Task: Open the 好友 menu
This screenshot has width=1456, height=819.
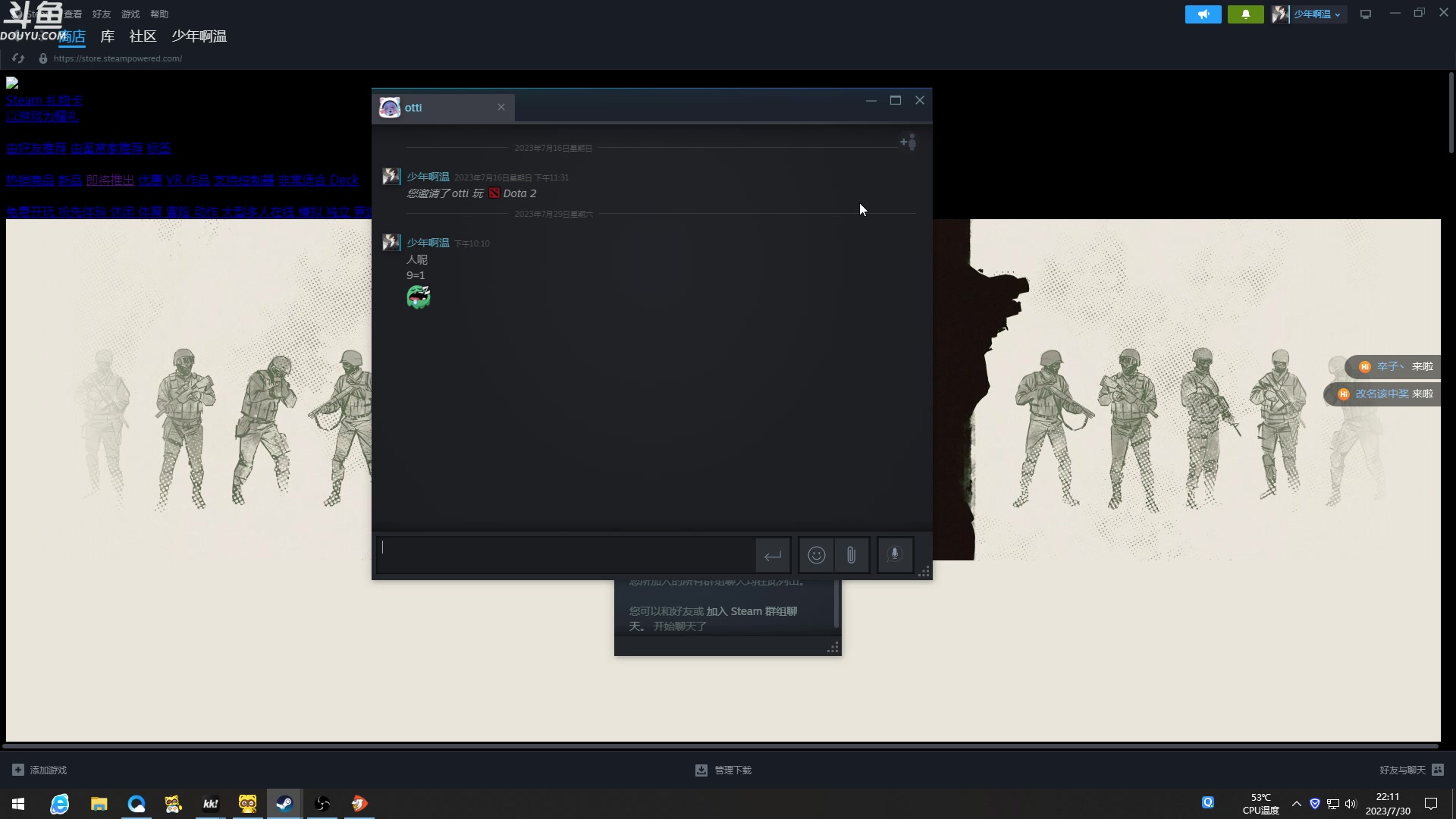Action: point(101,14)
